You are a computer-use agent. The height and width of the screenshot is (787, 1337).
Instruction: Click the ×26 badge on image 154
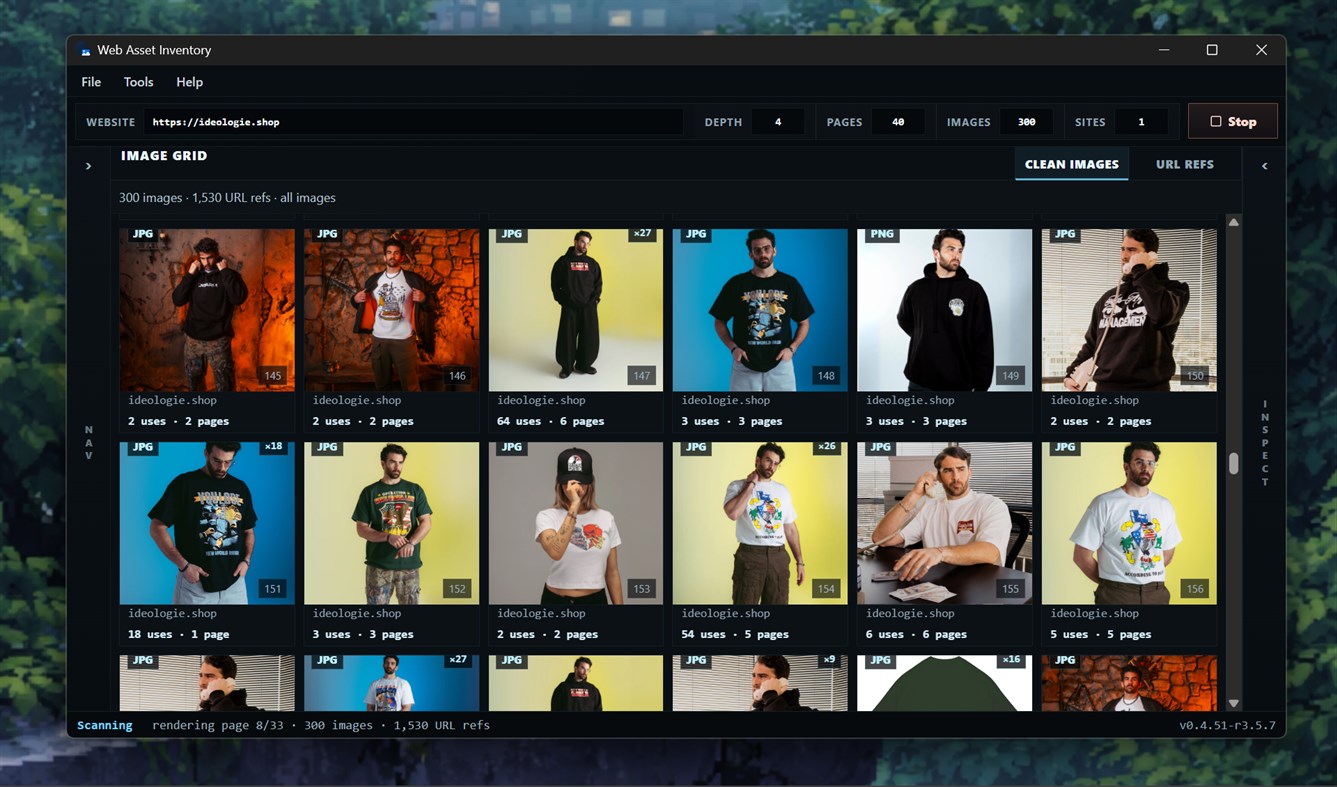point(826,447)
